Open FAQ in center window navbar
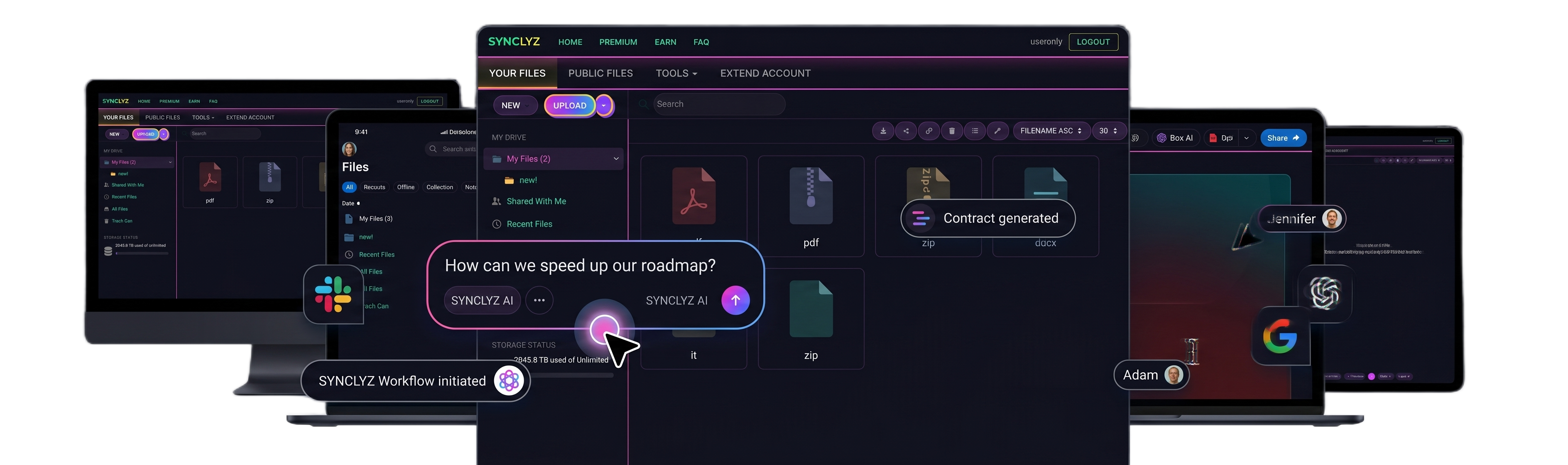Viewport: 1568px width, 465px height. (701, 42)
